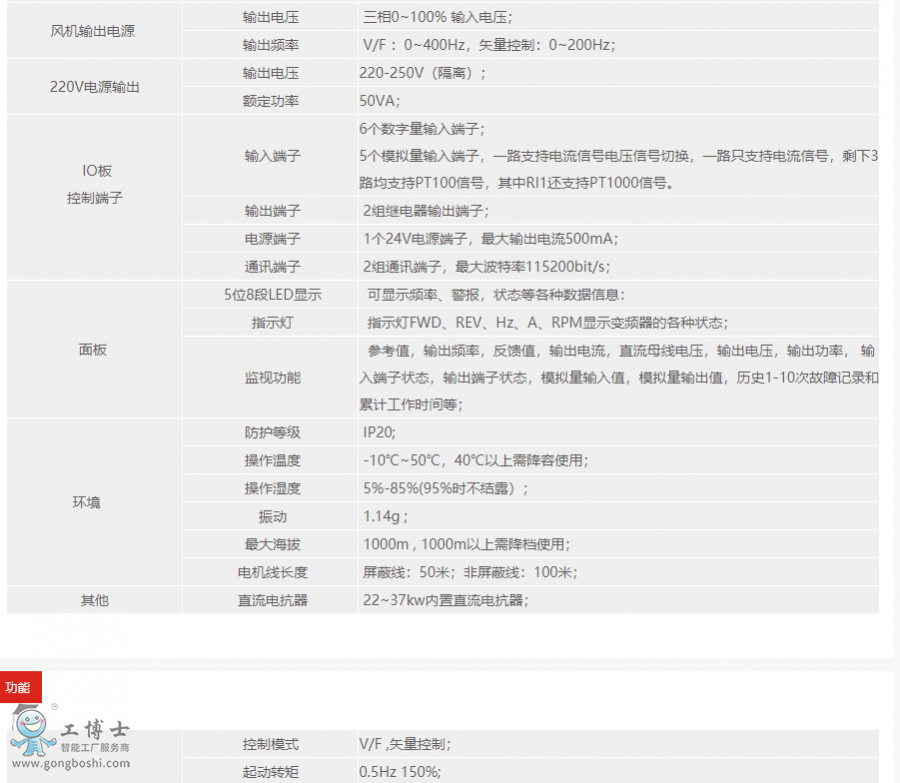
Task: Select the 监视功能 row label
Action: click(x=272, y=377)
